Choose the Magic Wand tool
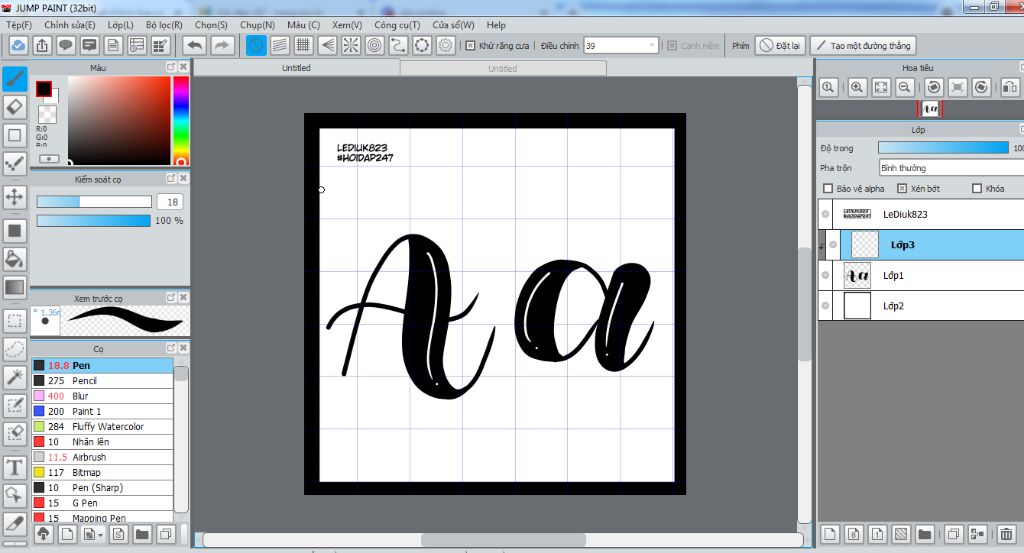 [x=14, y=377]
